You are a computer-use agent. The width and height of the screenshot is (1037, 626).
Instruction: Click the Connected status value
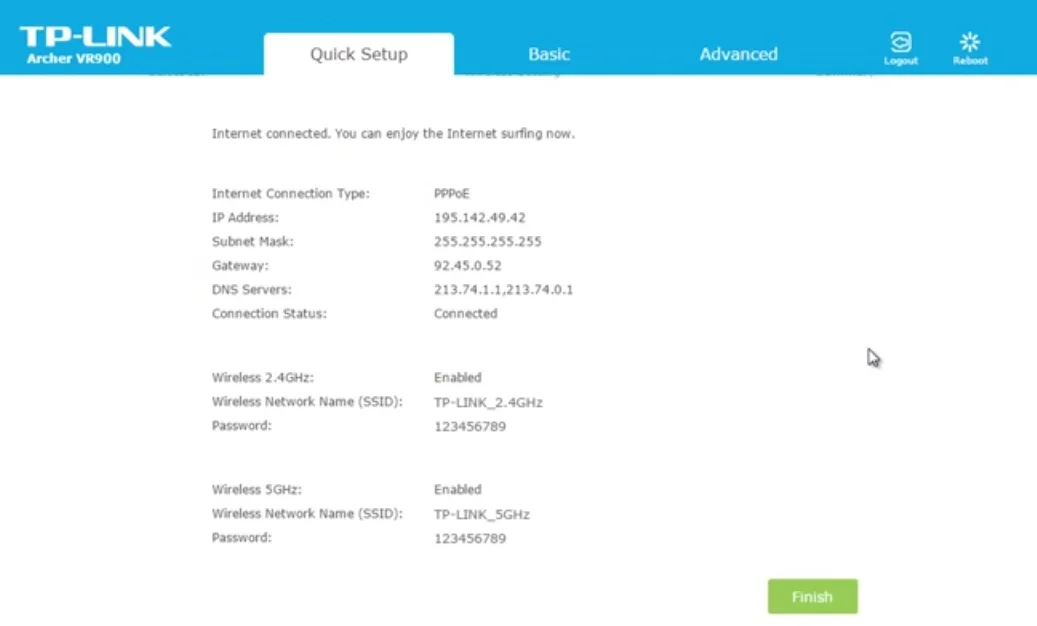(466, 313)
